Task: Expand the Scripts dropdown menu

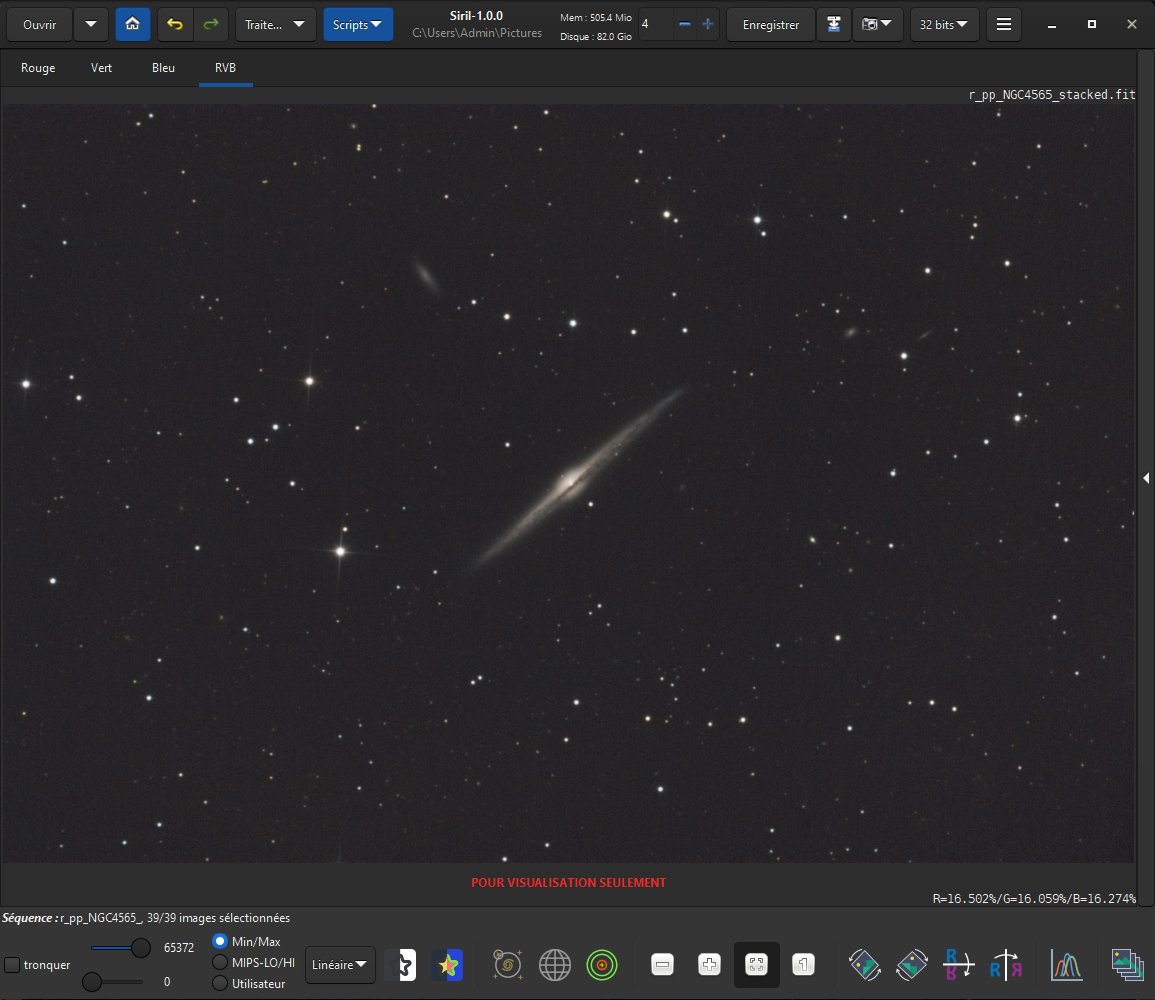Action: [x=358, y=24]
